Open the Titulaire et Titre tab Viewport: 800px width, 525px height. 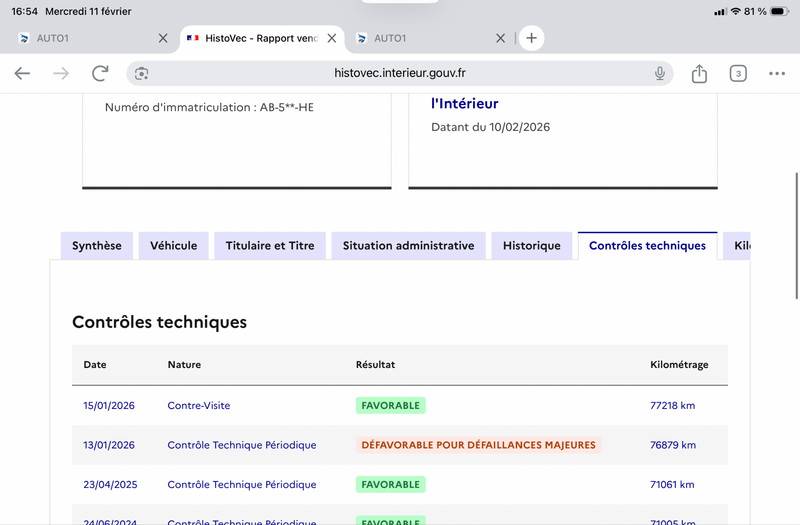pos(270,246)
